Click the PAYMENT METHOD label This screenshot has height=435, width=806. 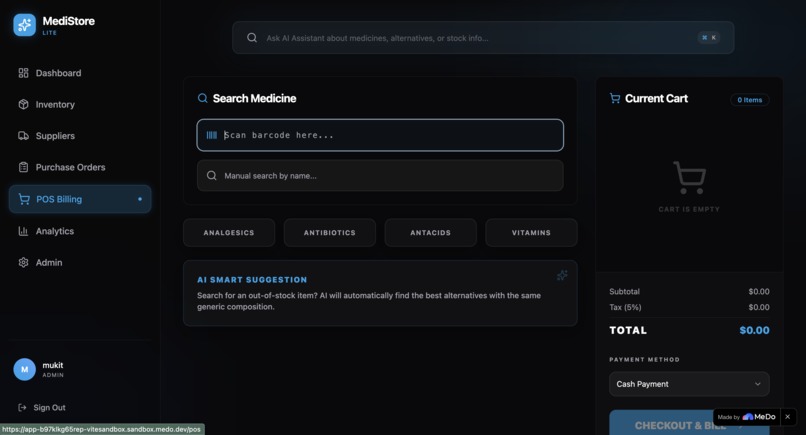coord(645,359)
